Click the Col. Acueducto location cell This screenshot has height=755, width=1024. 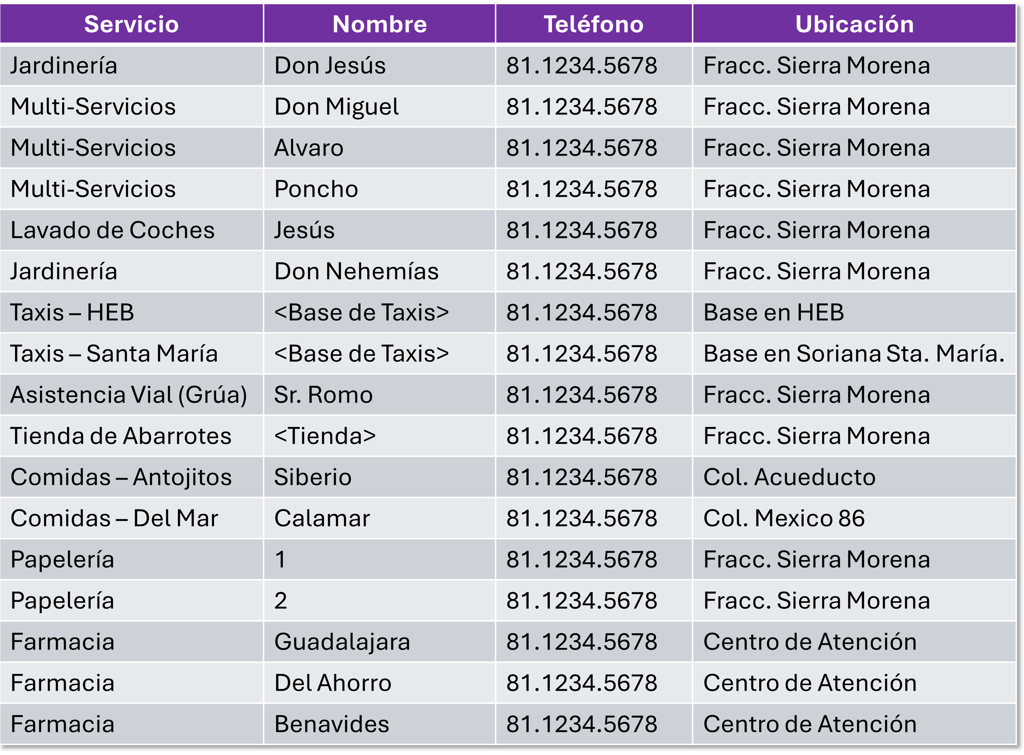(x=854, y=477)
